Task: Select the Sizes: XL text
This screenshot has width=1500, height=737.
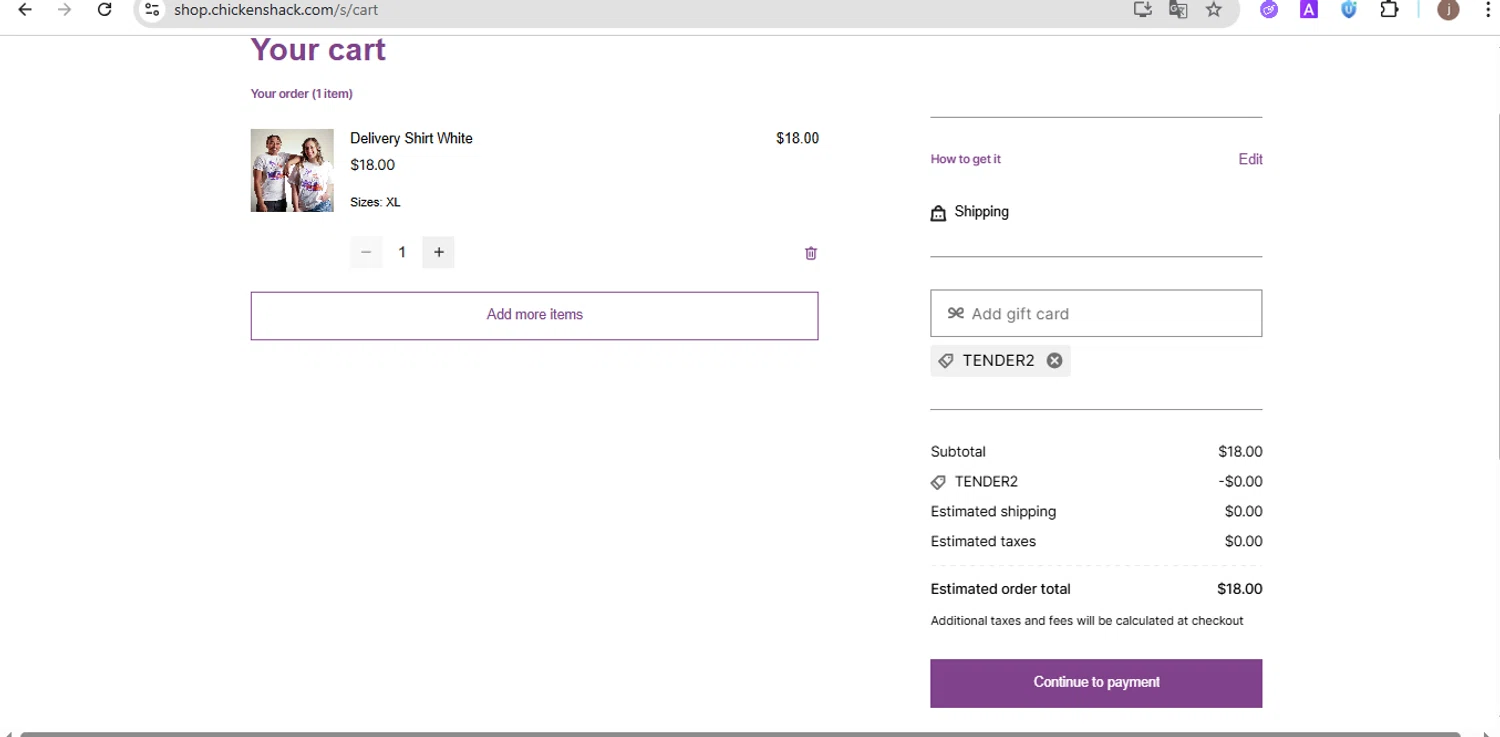Action: coord(375,202)
